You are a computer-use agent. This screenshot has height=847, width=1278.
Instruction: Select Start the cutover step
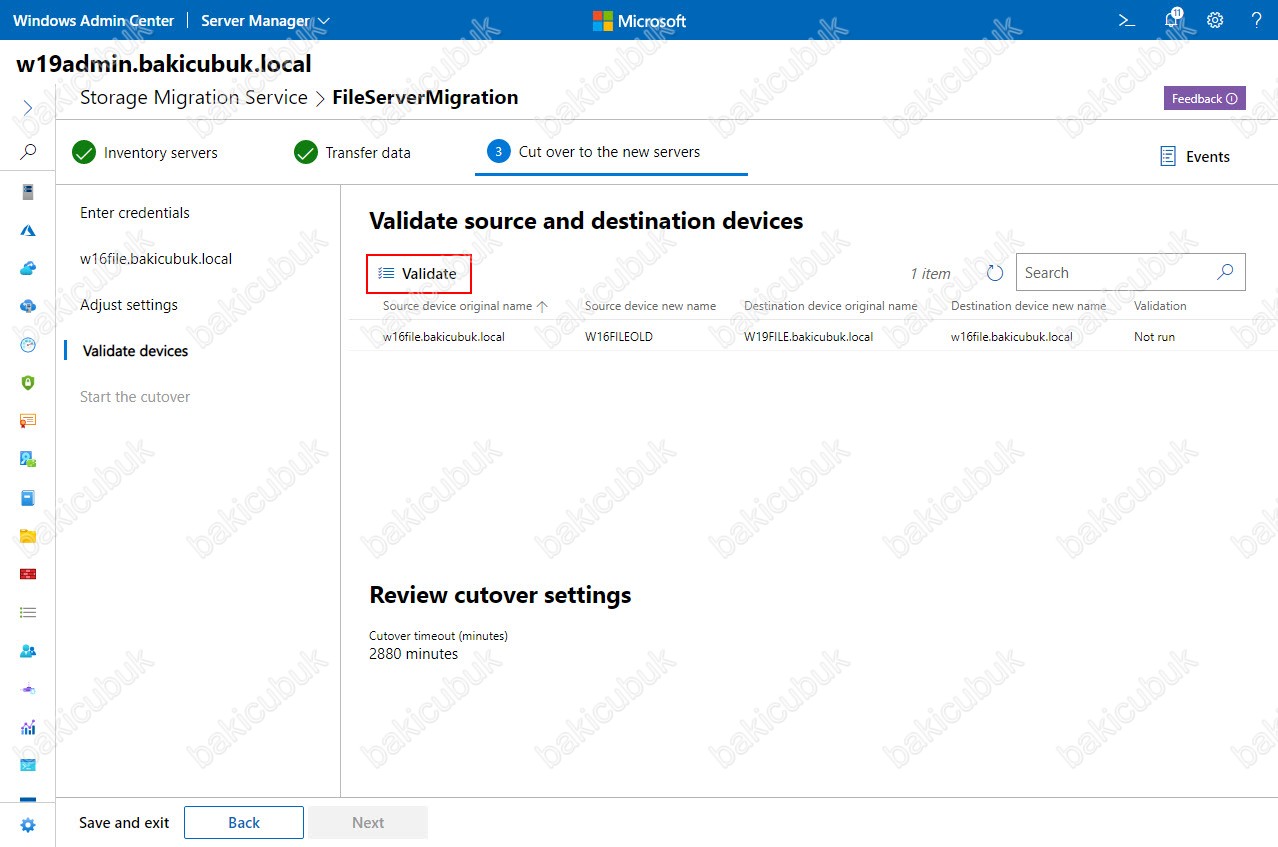pyautogui.click(x=135, y=397)
